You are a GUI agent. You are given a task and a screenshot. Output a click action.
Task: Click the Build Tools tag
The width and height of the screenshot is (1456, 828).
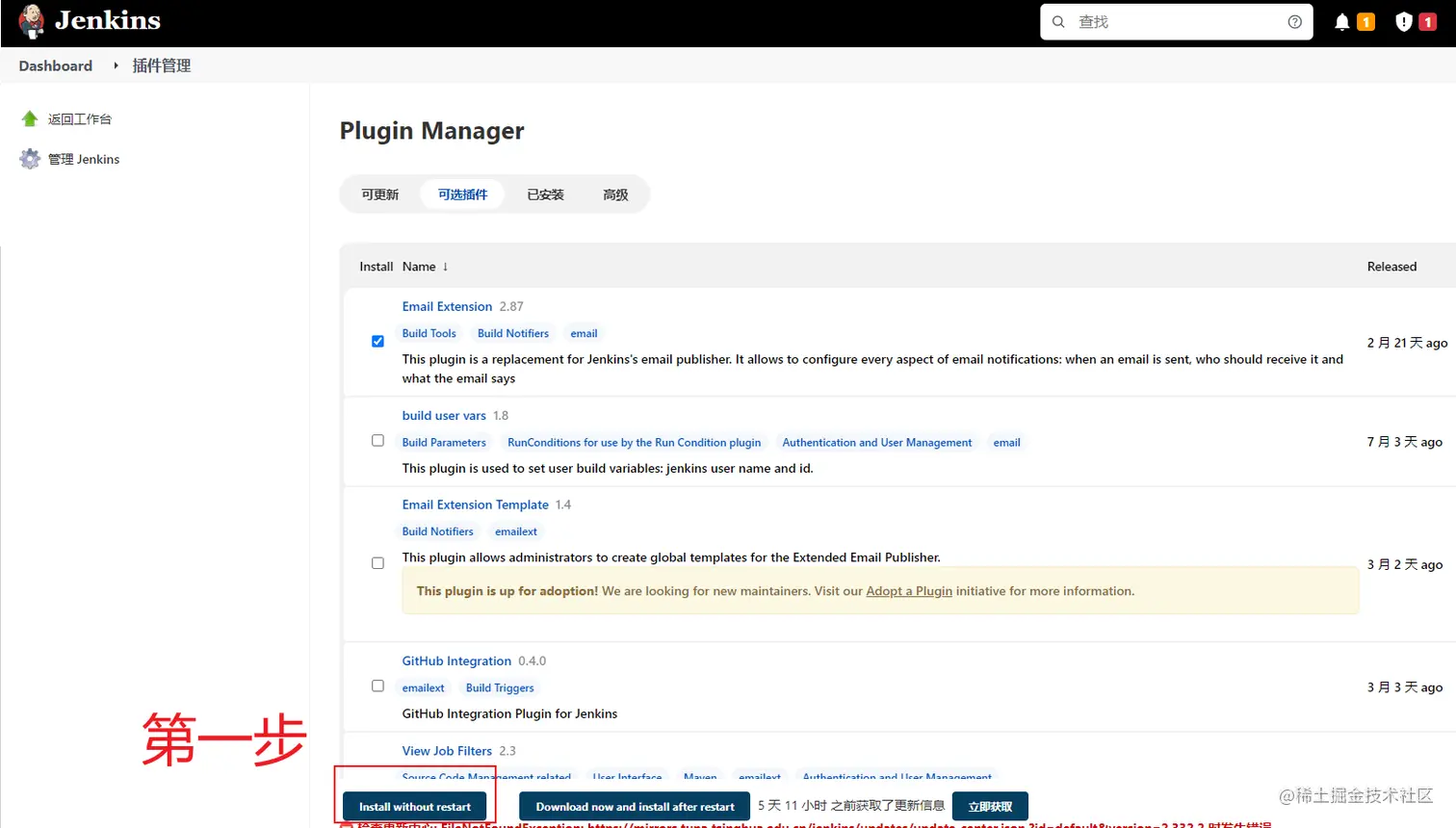pyautogui.click(x=429, y=333)
